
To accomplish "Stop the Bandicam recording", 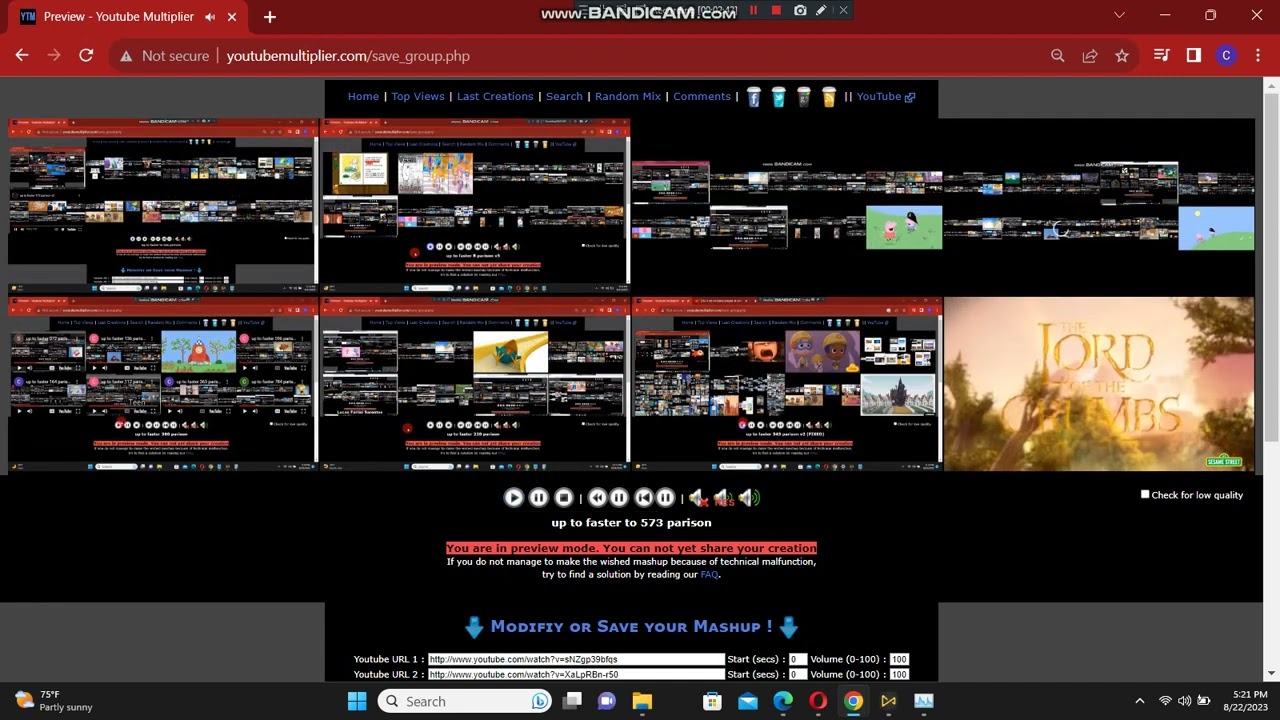I will coord(776,10).
